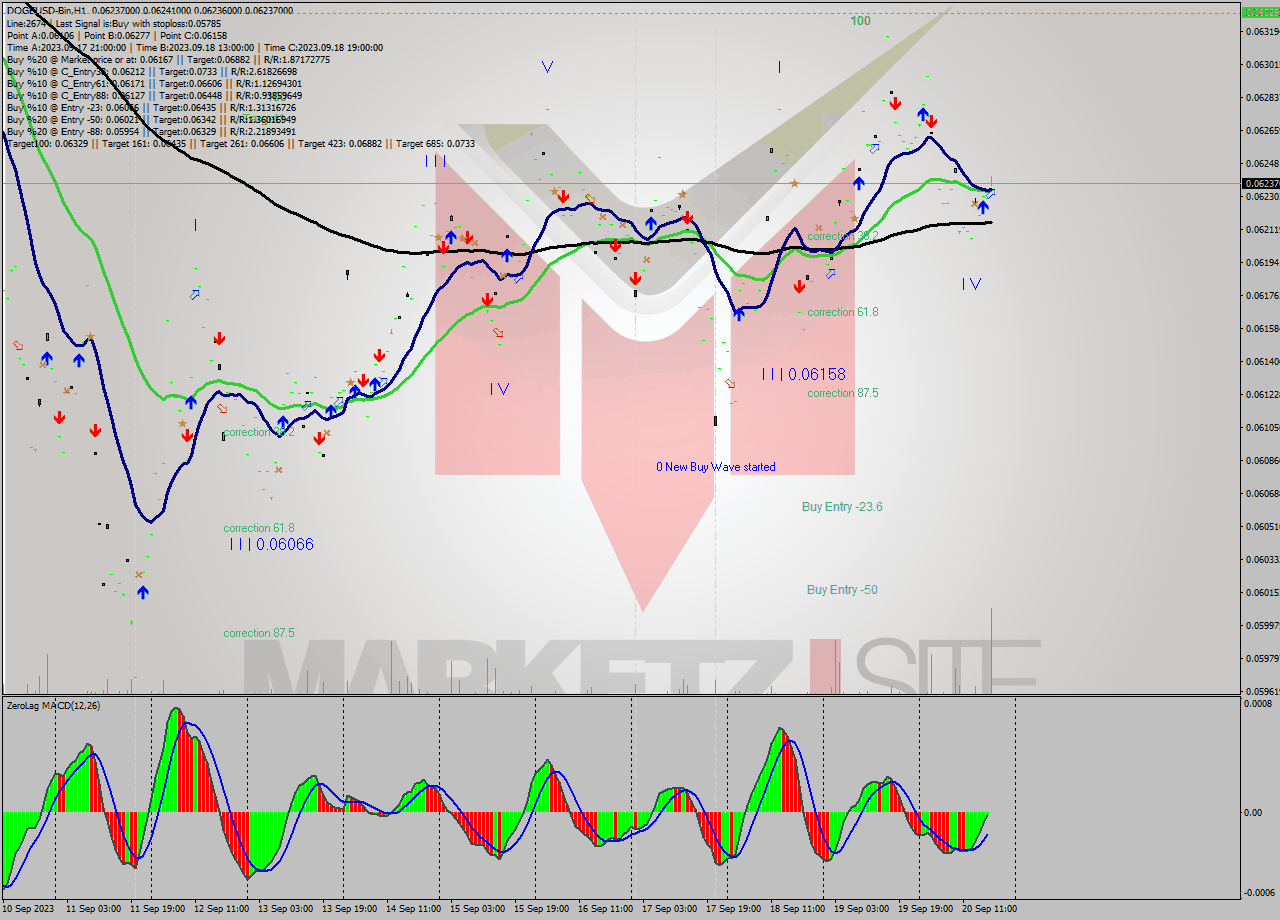Click the 'I I I 0.06066' wave label
1280x920 pixels.
(272, 544)
